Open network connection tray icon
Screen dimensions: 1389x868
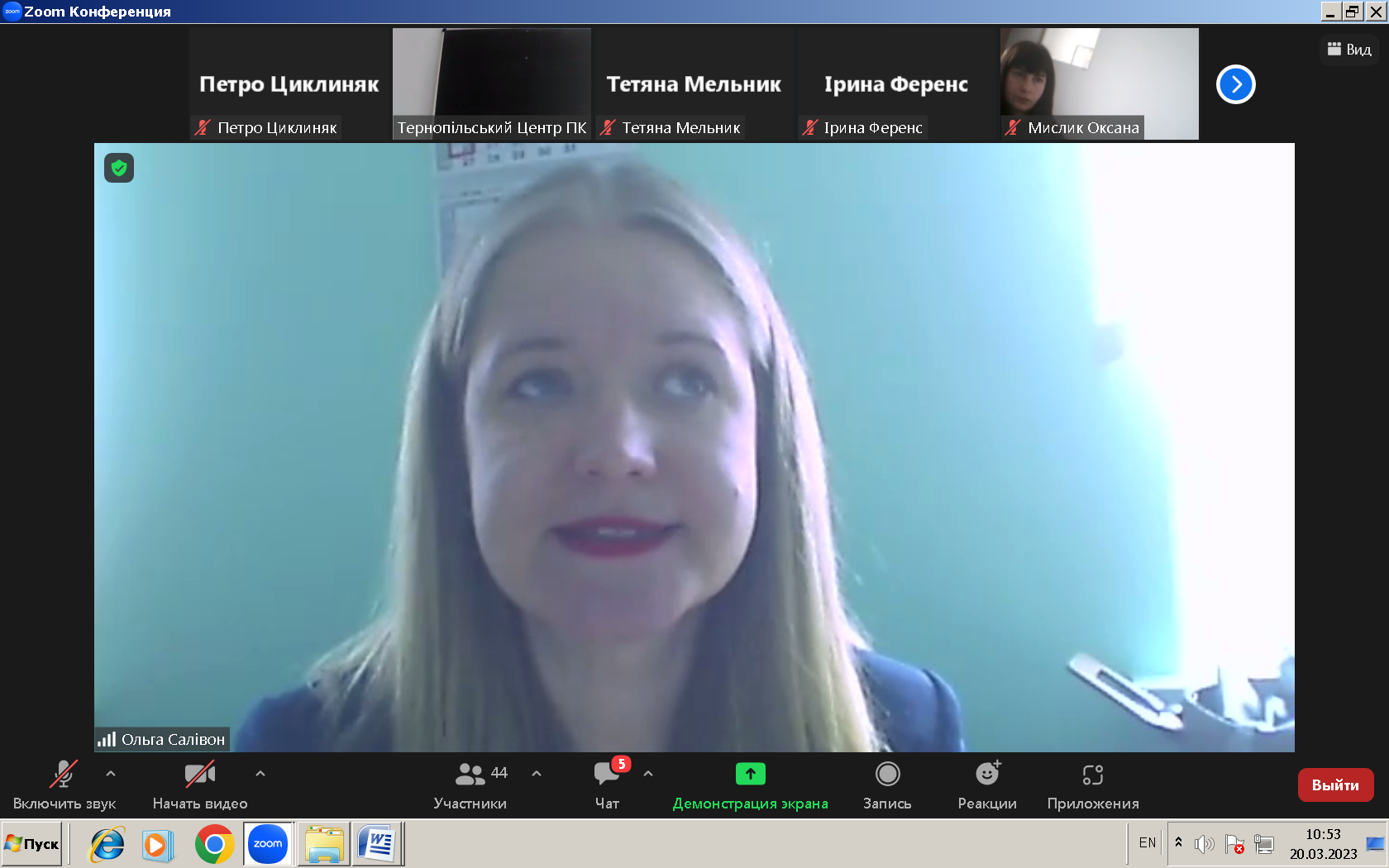click(x=1264, y=844)
